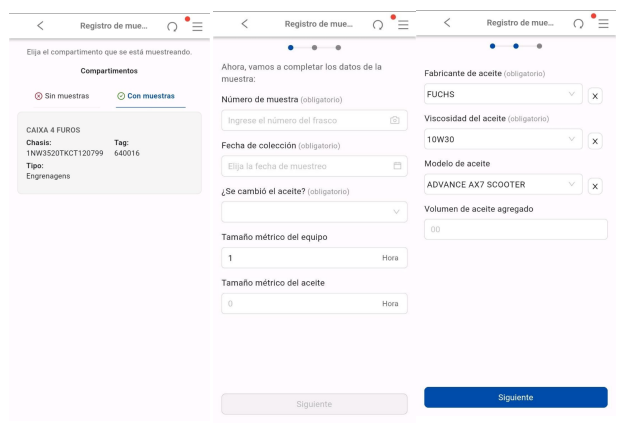Select the CAIXA 4 FUROS compartment card
This screenshot has width=634, height=424.
[109, 153]
